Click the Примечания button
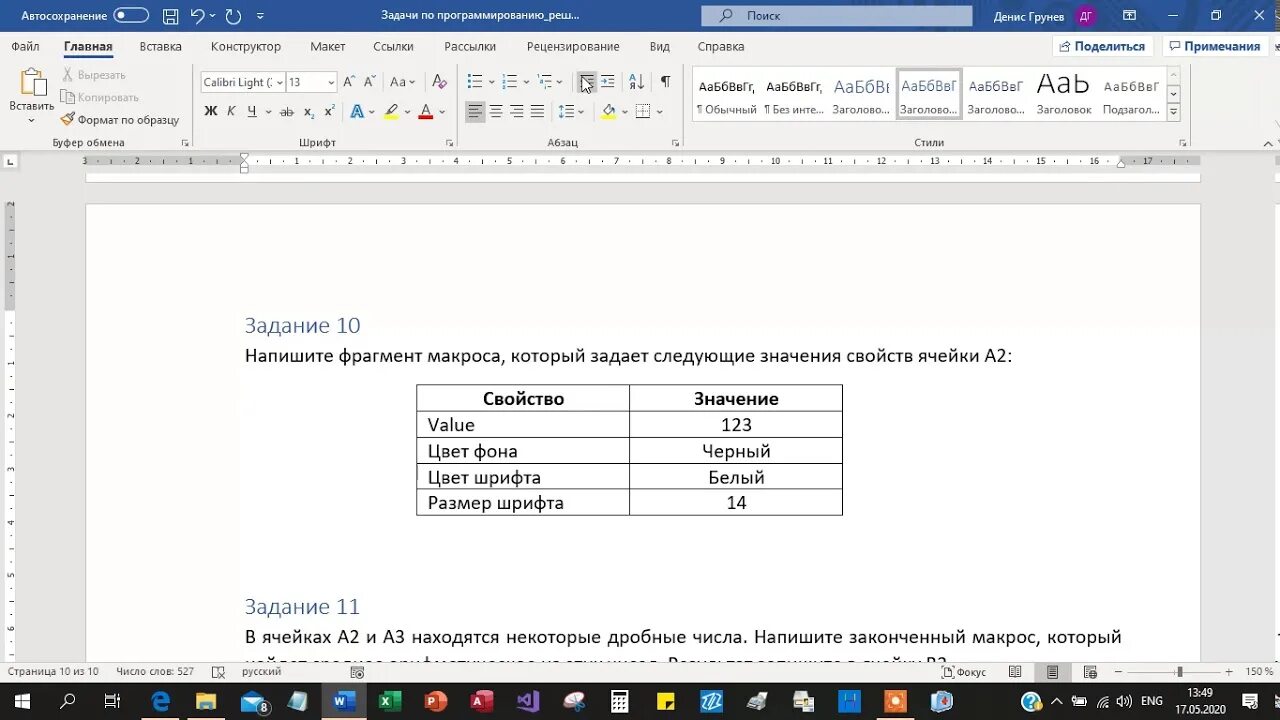Screen dimensions: 1280x720 pos(1214,46)
